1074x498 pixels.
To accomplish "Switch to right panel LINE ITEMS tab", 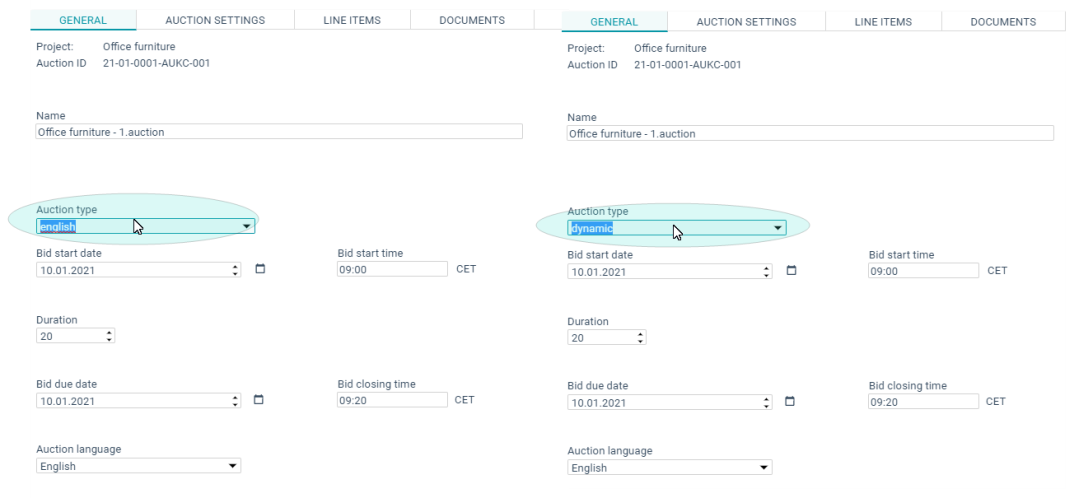I will [x=883, y=22].
